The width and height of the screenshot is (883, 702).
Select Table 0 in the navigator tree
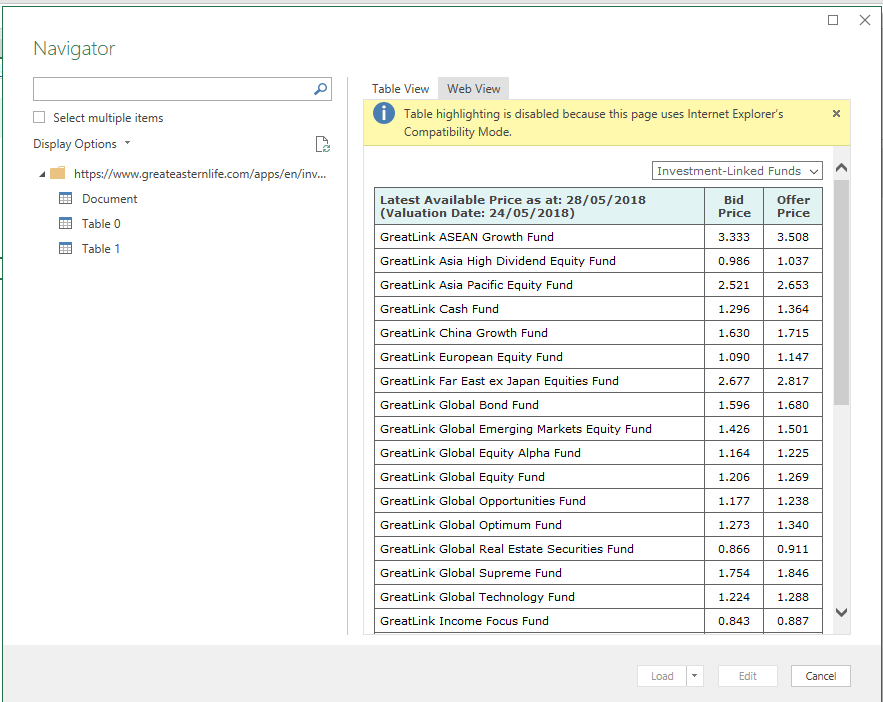tap(101, 223)
